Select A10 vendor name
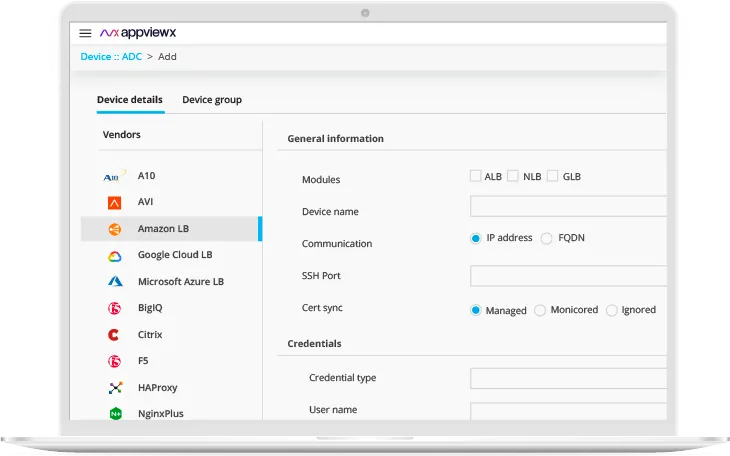The width and height of the screenshot is (730, 456). 146,176
